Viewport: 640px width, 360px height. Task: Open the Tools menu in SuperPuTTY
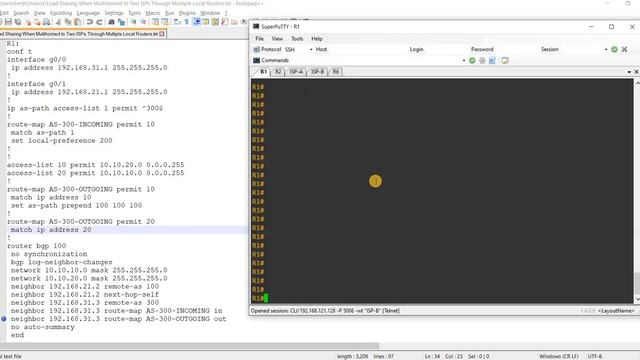[297, 39]
